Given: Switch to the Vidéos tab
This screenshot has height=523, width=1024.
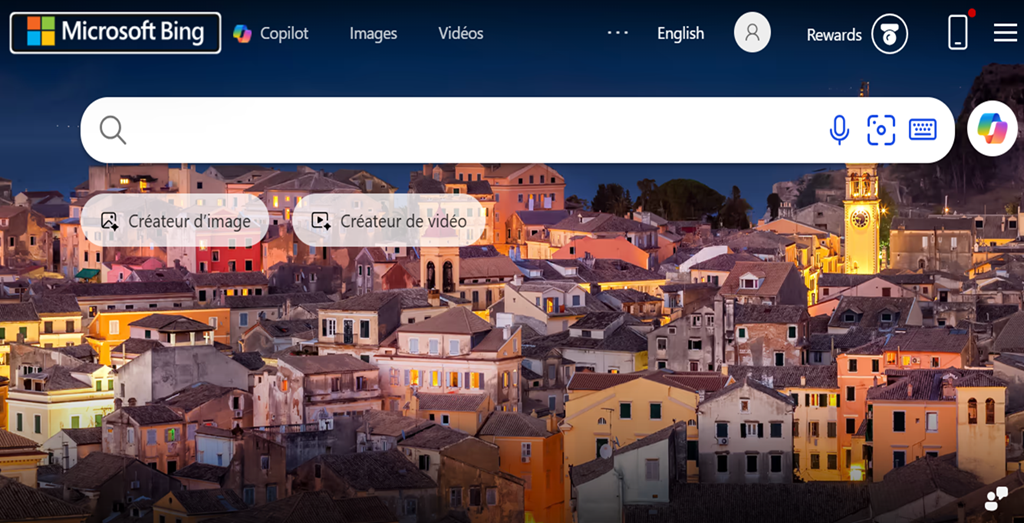Looking at the screenshot, I should point(460,33).
